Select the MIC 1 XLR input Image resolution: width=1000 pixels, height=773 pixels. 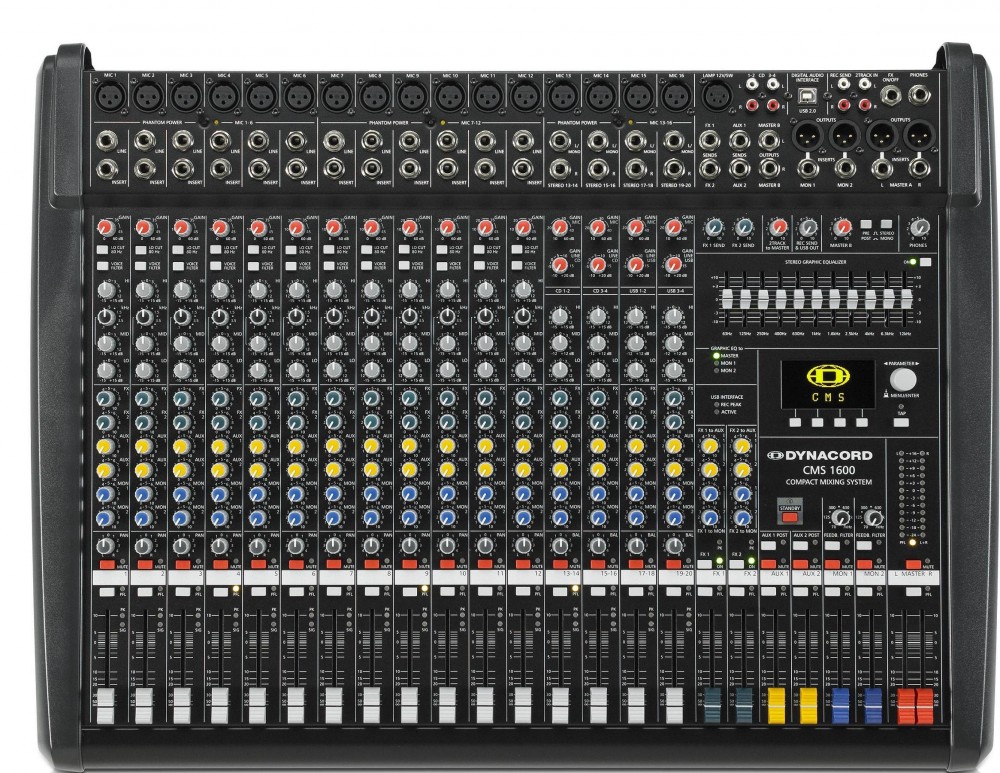pyautogui.click(x=110, y=96)
